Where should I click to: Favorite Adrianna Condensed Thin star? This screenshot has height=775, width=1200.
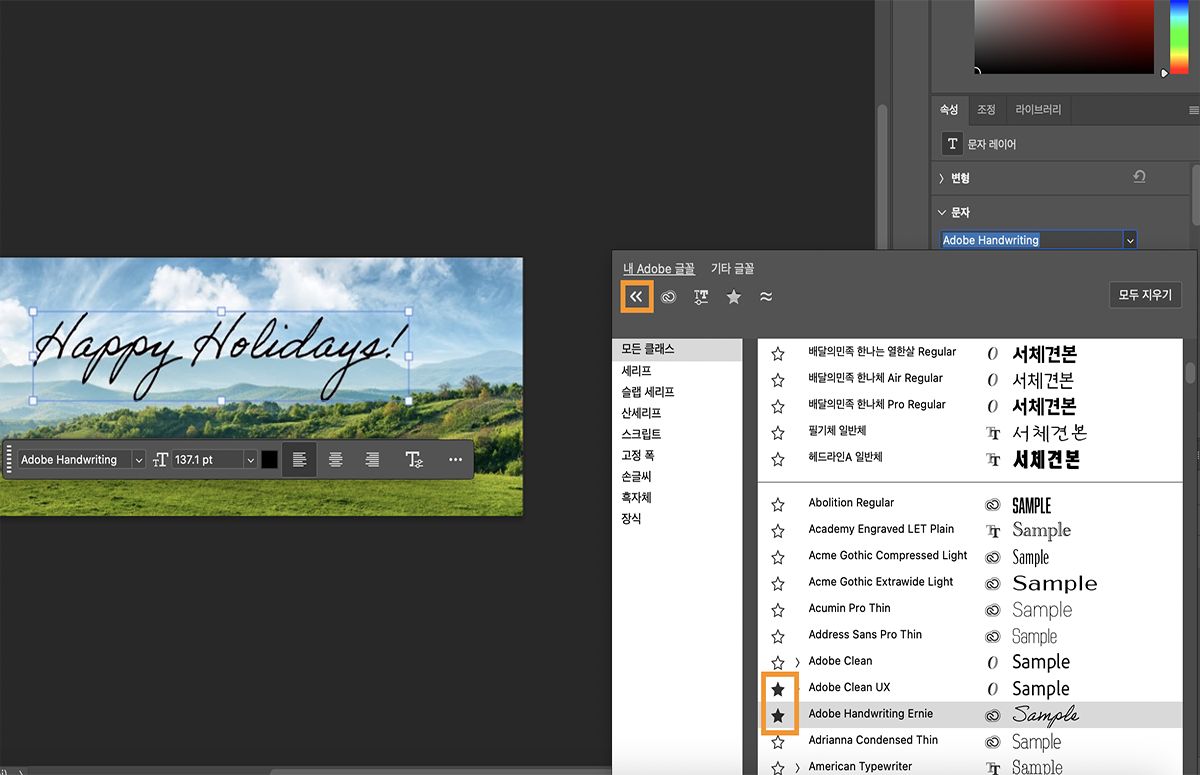778,742
